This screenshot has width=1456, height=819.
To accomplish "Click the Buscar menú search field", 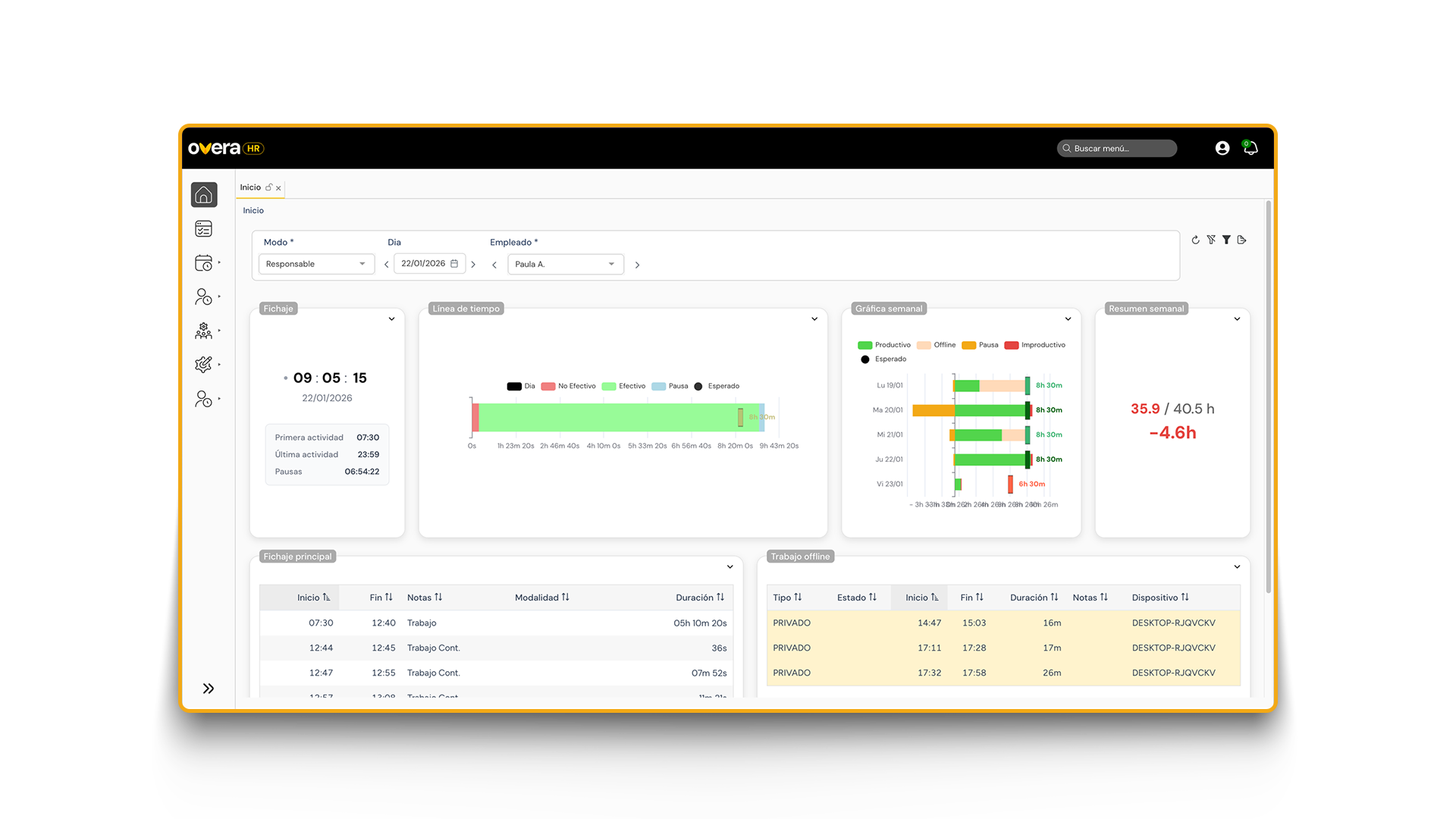I will coord(1117,149).
